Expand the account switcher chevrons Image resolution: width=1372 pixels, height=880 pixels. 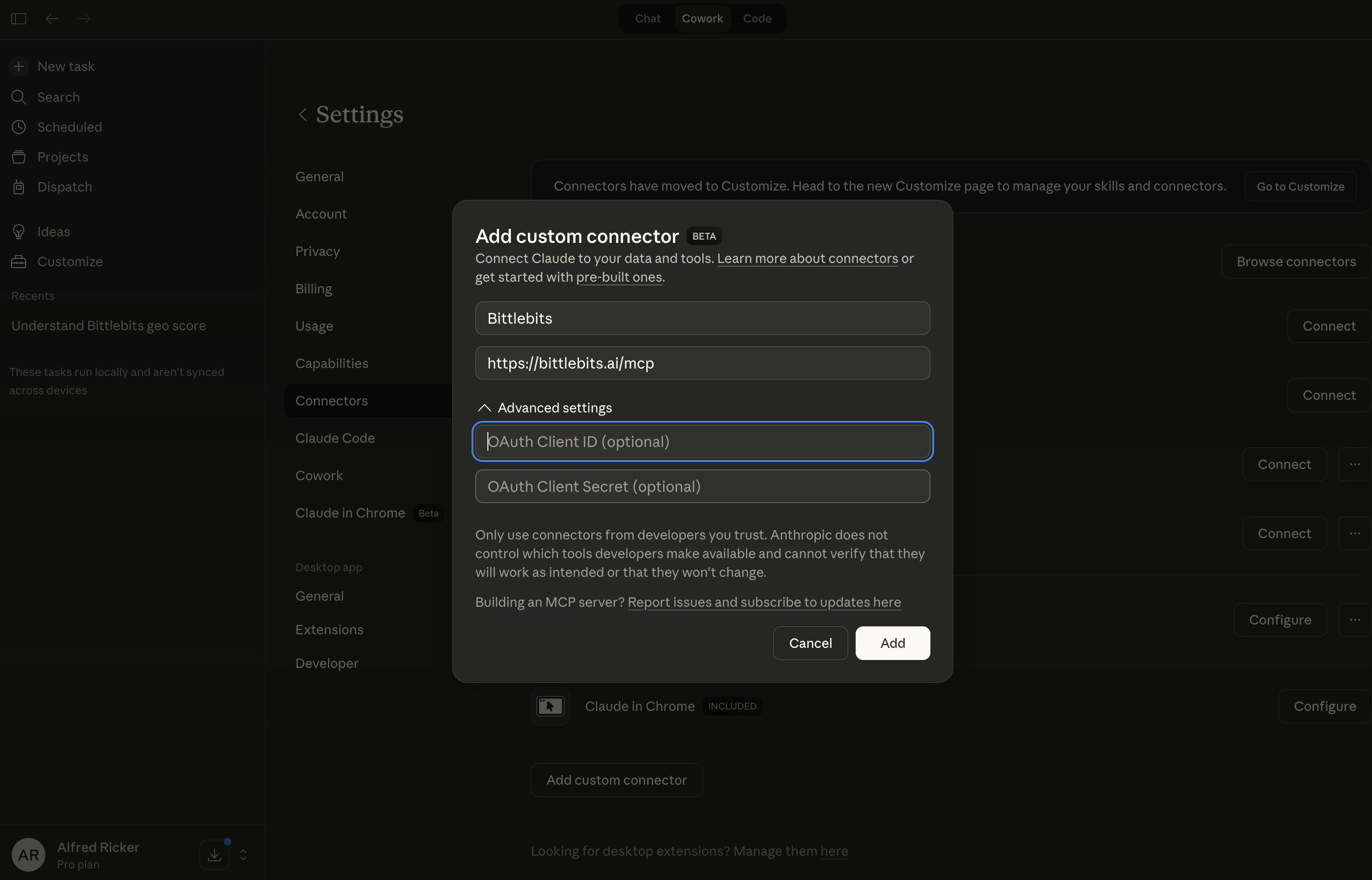(x=243, y=854)
